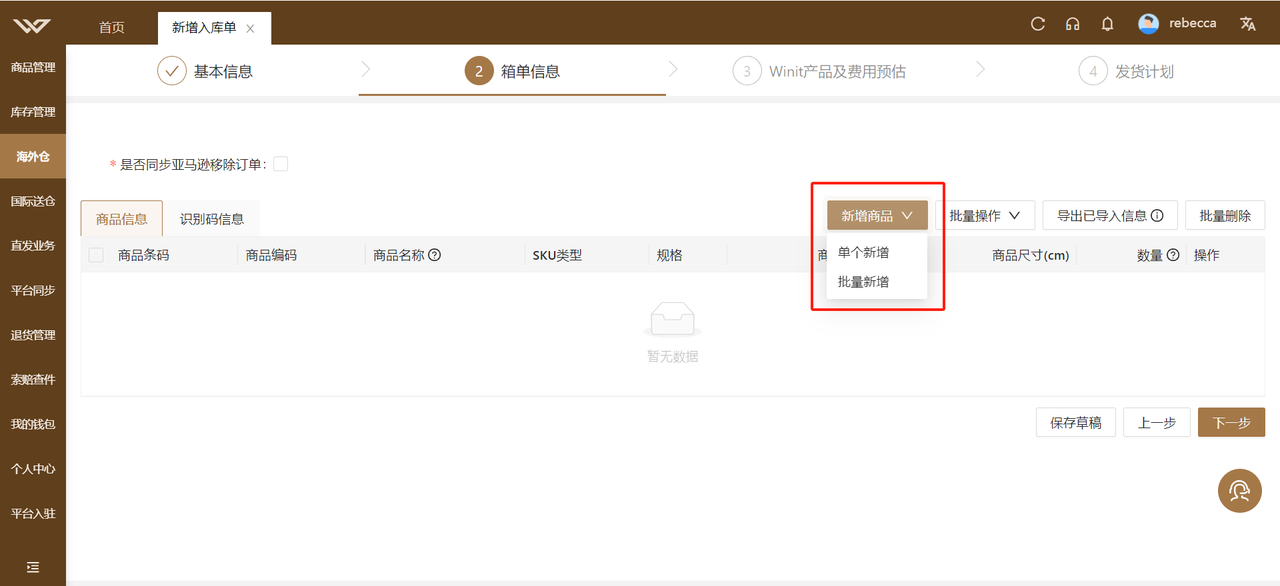This screenshot has height=586, width=1280.
Task: Open 海外仓 in sidebar
Action: 33,156
